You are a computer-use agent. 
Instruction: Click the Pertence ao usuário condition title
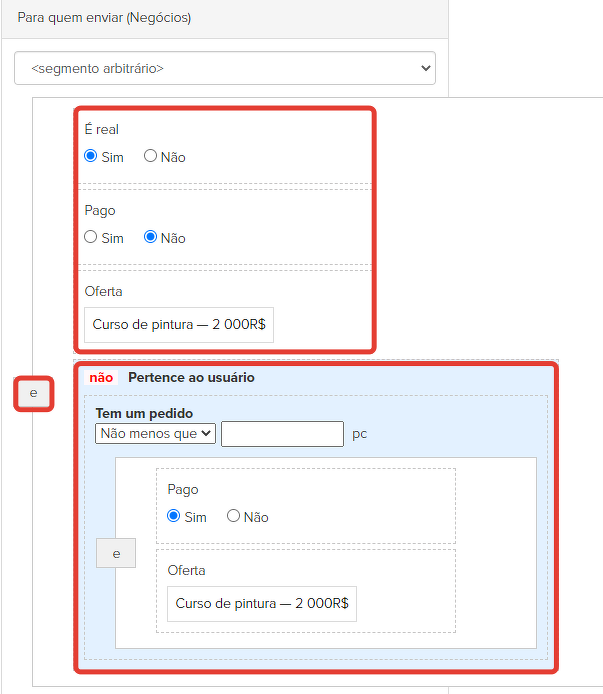coord(191,378)
